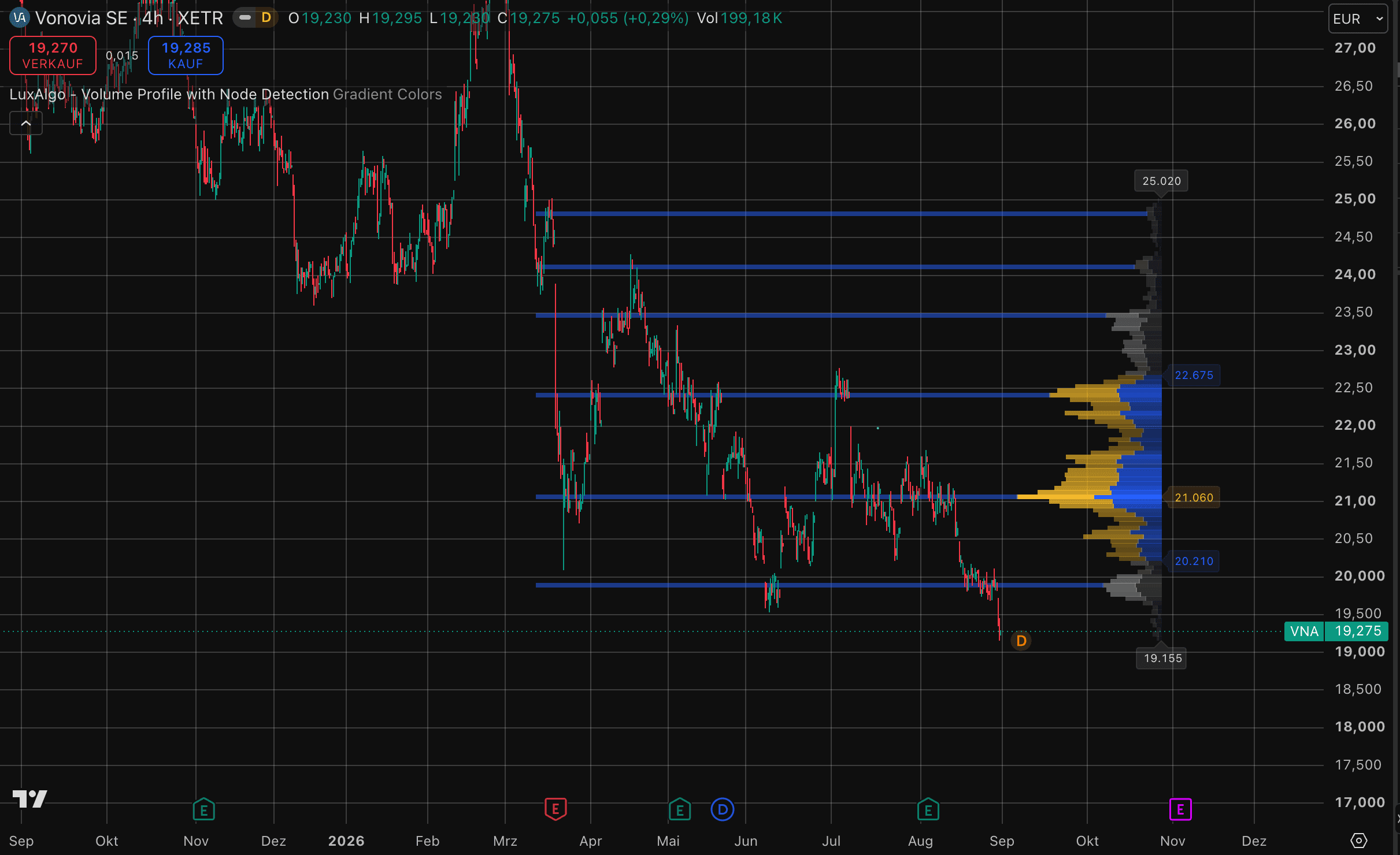Viewport: 1400px width, 855px height.
Task: Click the high value H 19,295
Action: click(391, 18)
